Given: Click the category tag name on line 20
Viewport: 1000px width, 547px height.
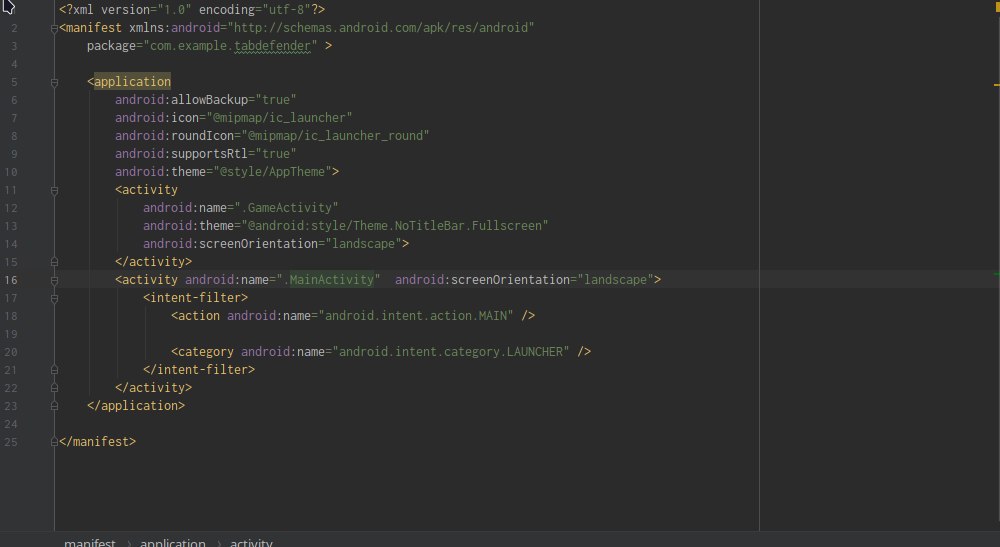Looking at the screenshot, I should pos(205,352).
